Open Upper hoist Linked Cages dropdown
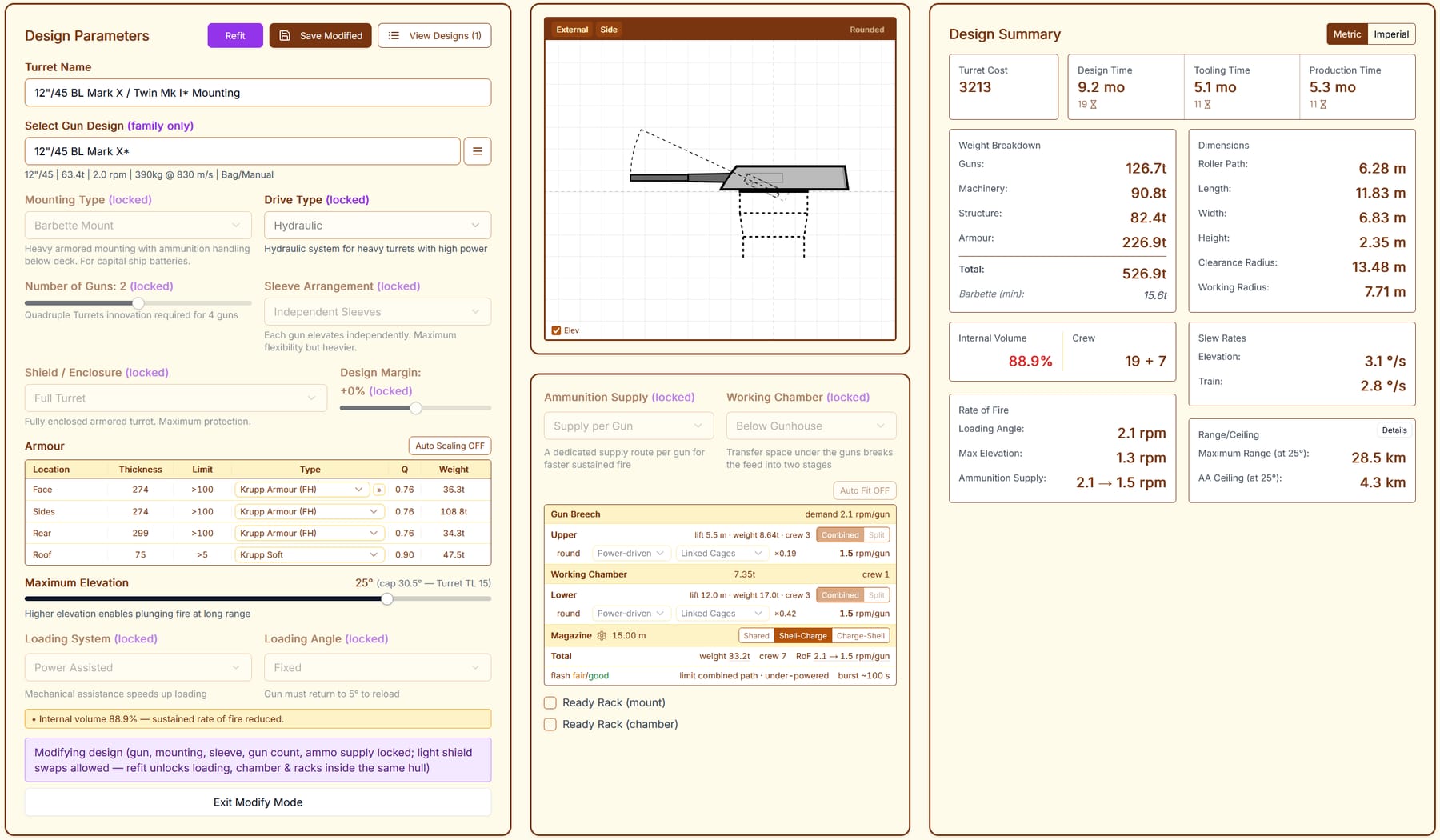This screenshot has height=840, width=1440. pyautogui.click(x=721, y=554)
